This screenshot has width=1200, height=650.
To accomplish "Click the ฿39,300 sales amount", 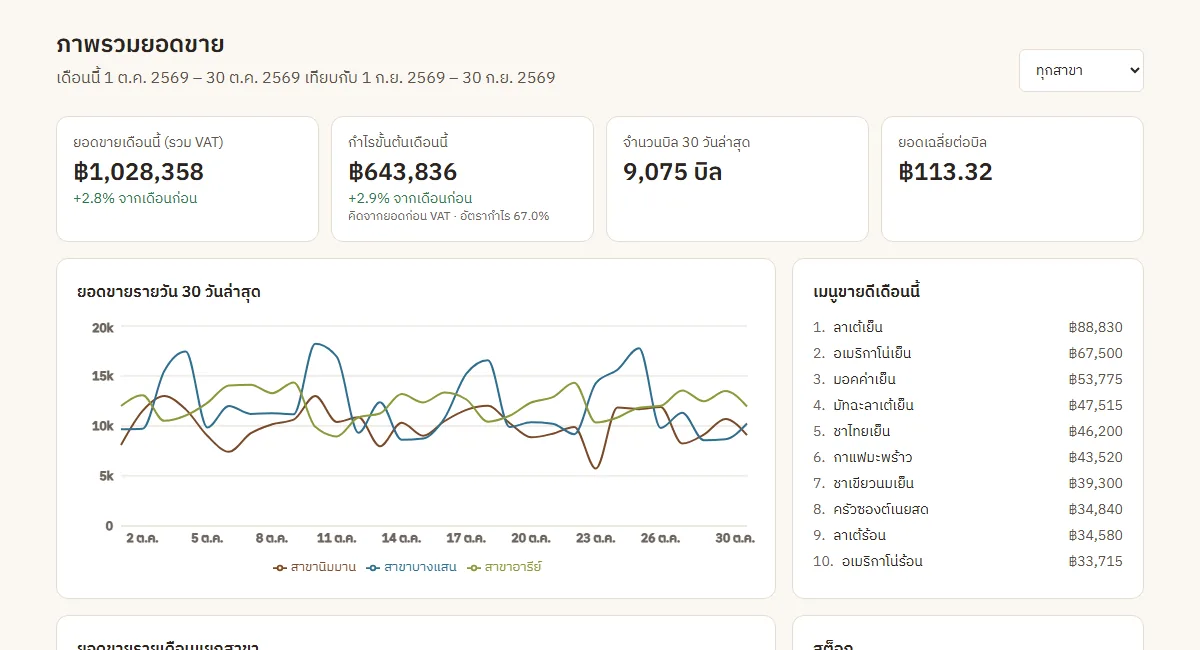I will tap(1095, 483).
